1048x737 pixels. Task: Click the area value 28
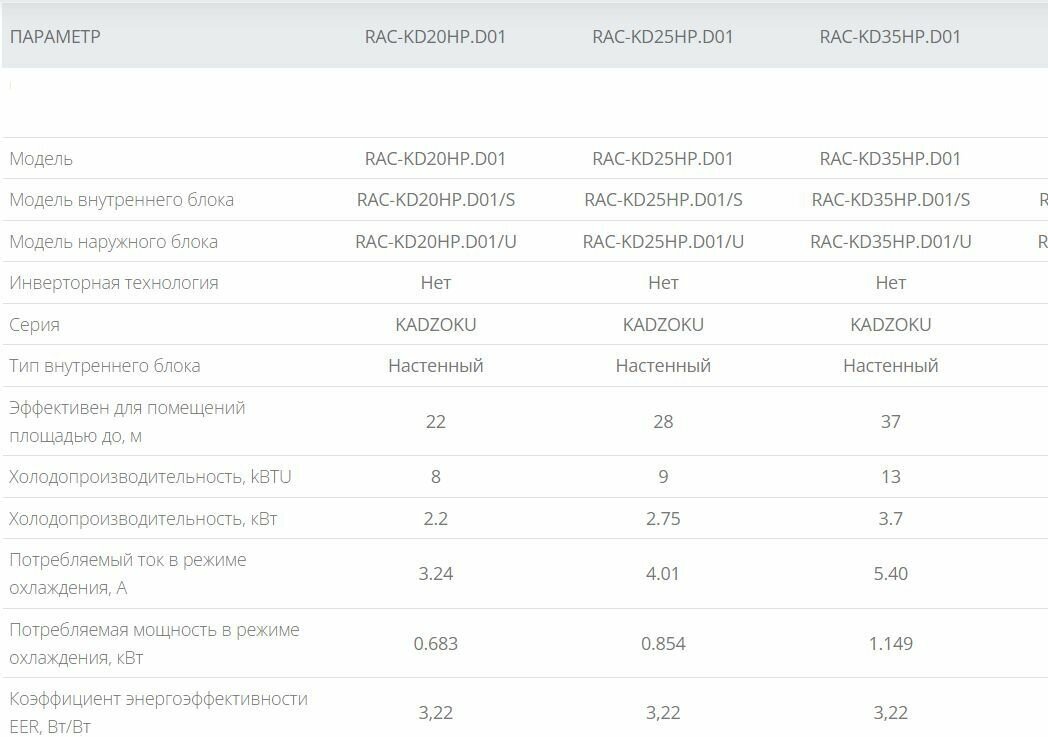click(x=663, y=422)
